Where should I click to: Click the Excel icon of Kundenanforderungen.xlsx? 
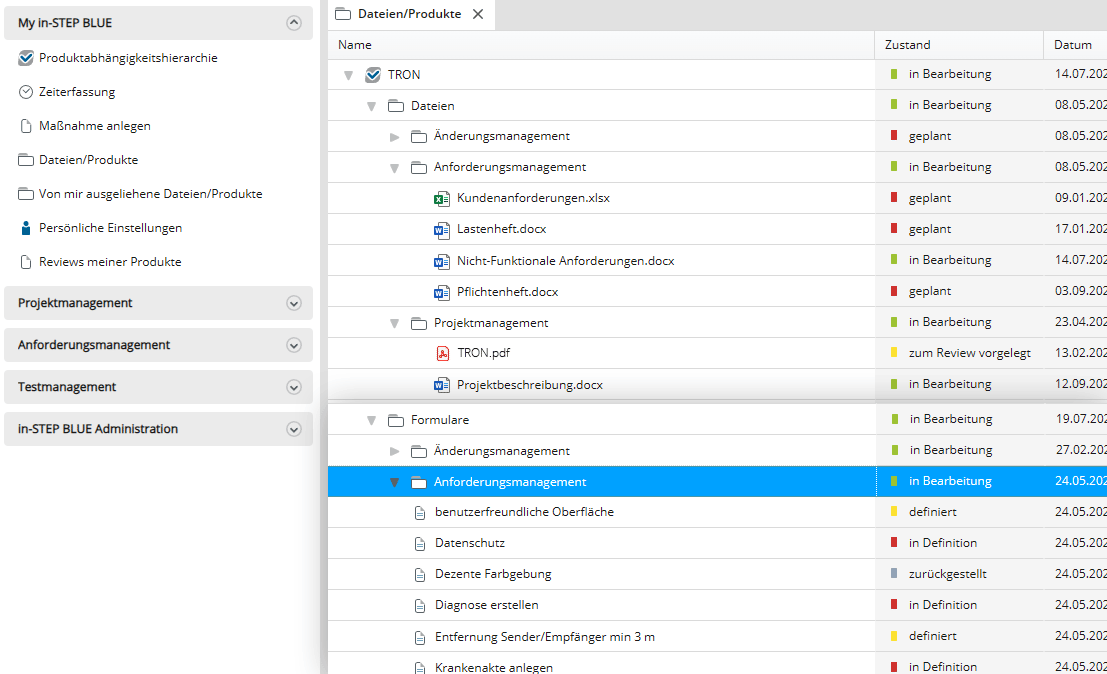441,198
